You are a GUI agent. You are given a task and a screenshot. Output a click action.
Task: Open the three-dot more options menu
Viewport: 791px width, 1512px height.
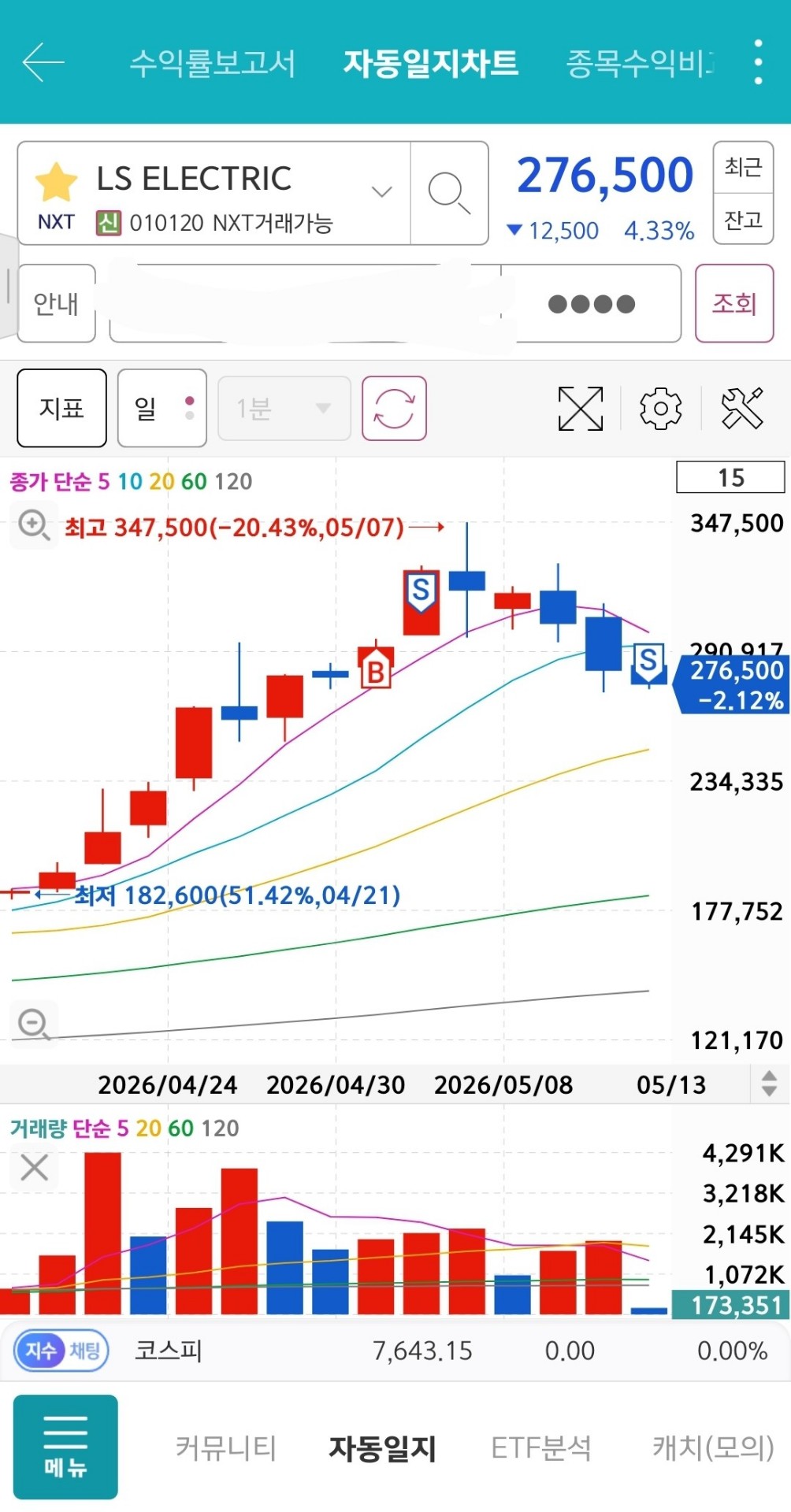[x=758, y=61]
